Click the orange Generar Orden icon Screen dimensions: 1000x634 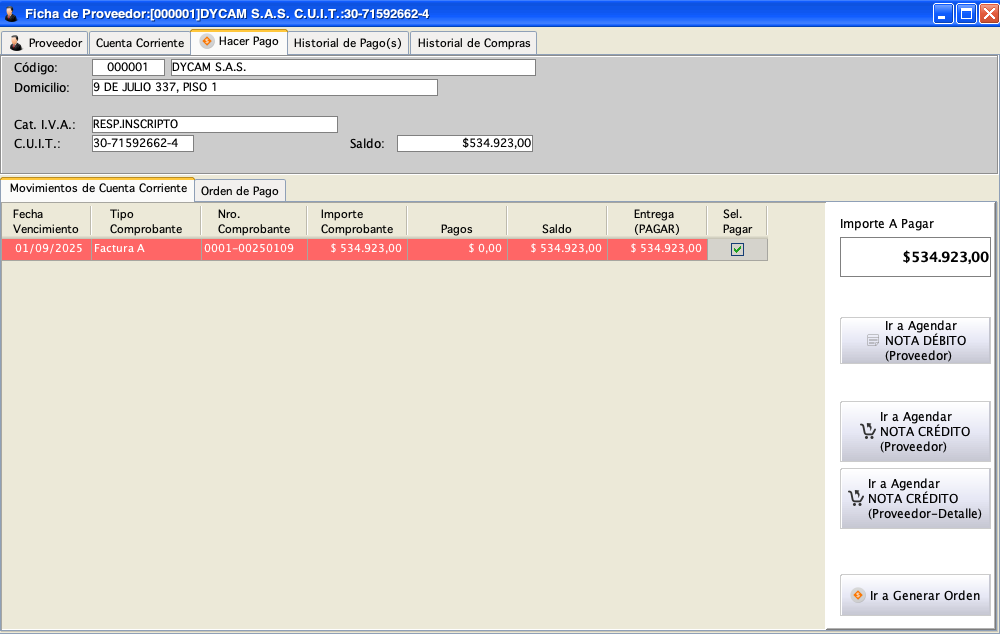coord(857,595)
